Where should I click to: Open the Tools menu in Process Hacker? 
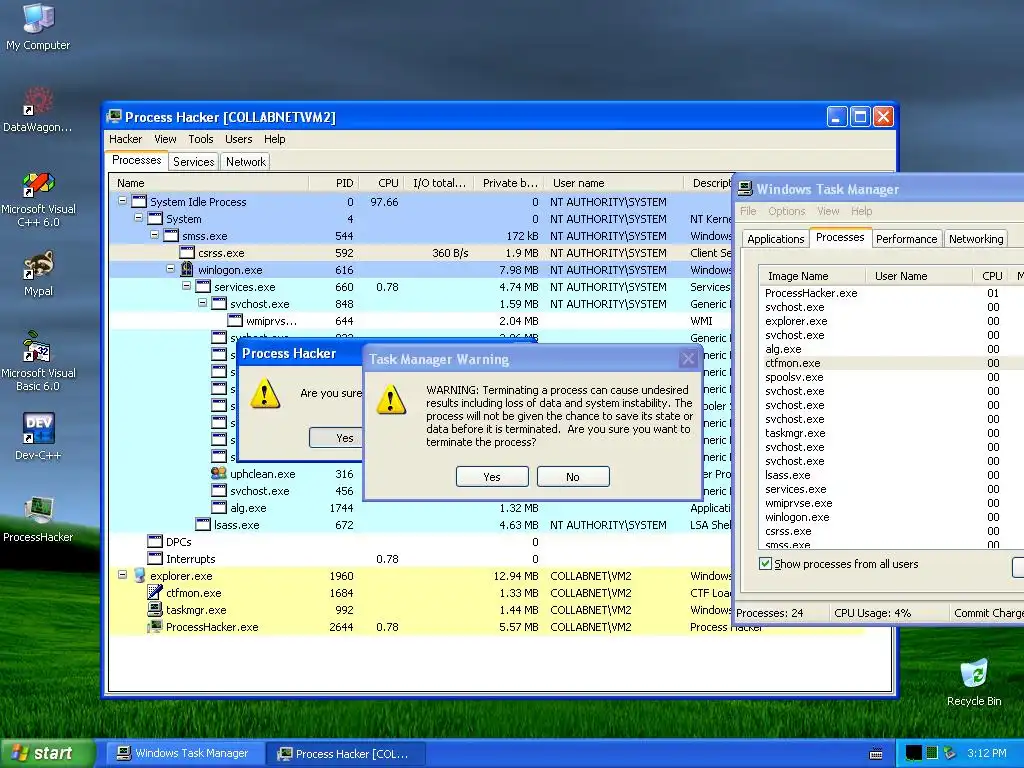click(x=200, y=139)
